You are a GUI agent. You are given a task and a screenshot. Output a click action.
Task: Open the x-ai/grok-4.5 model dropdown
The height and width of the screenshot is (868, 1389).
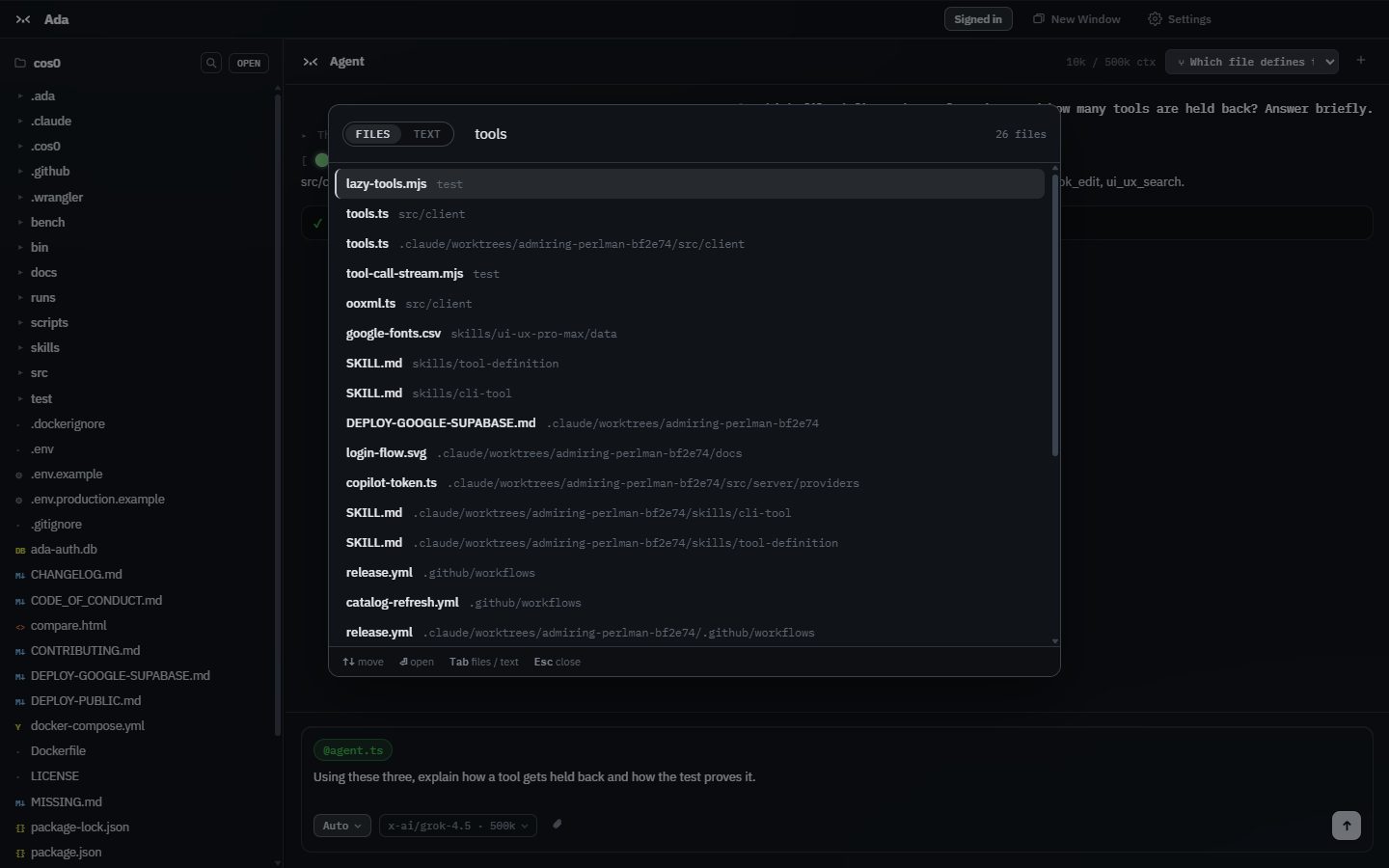(x=458, y=826)
